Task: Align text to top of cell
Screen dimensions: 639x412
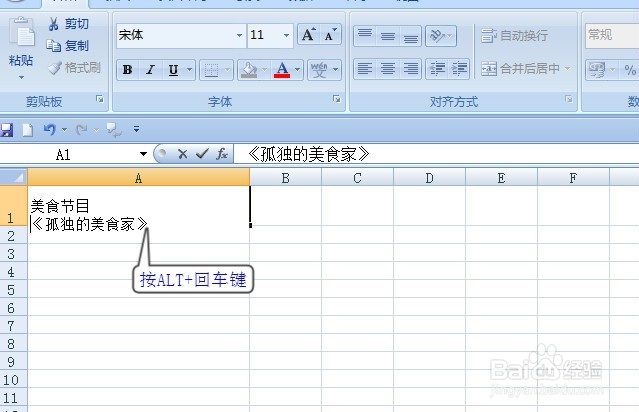Action: click(365, 36)
